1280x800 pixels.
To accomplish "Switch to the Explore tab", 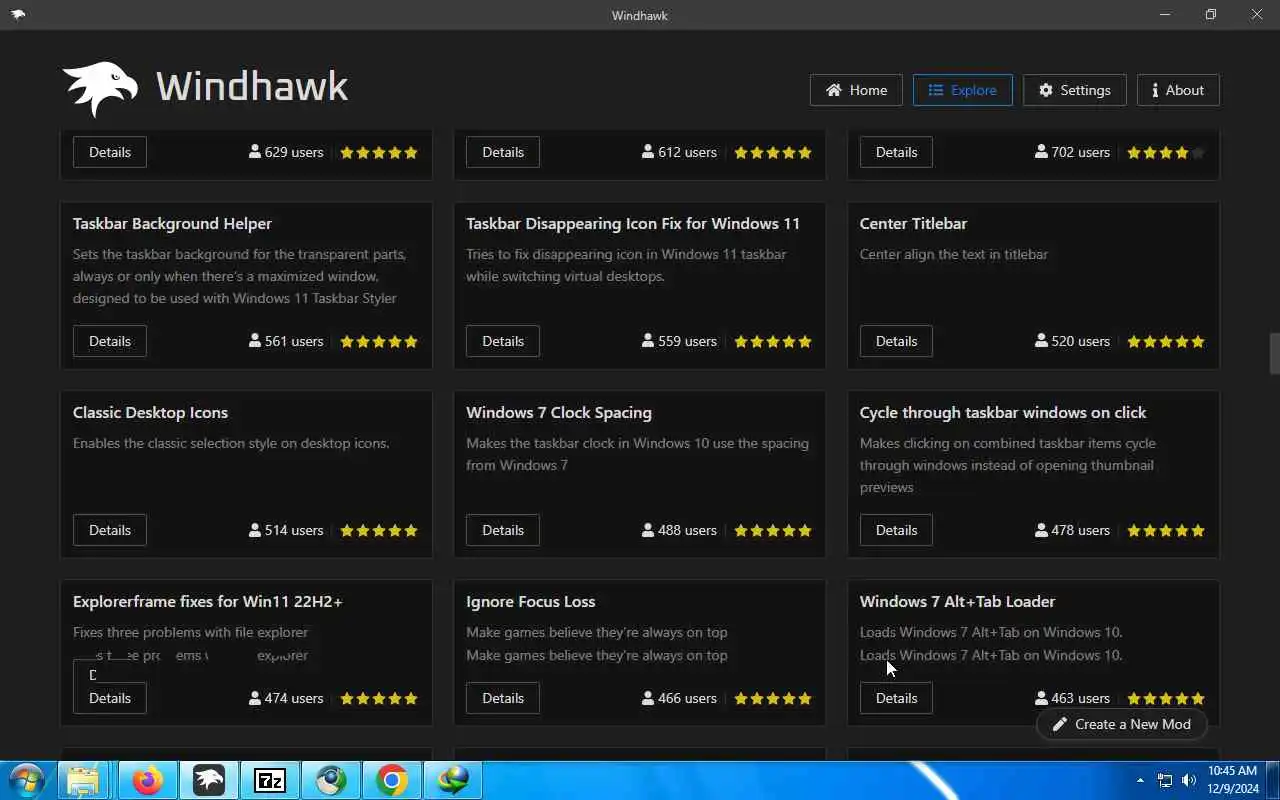I will pos(962,90).
